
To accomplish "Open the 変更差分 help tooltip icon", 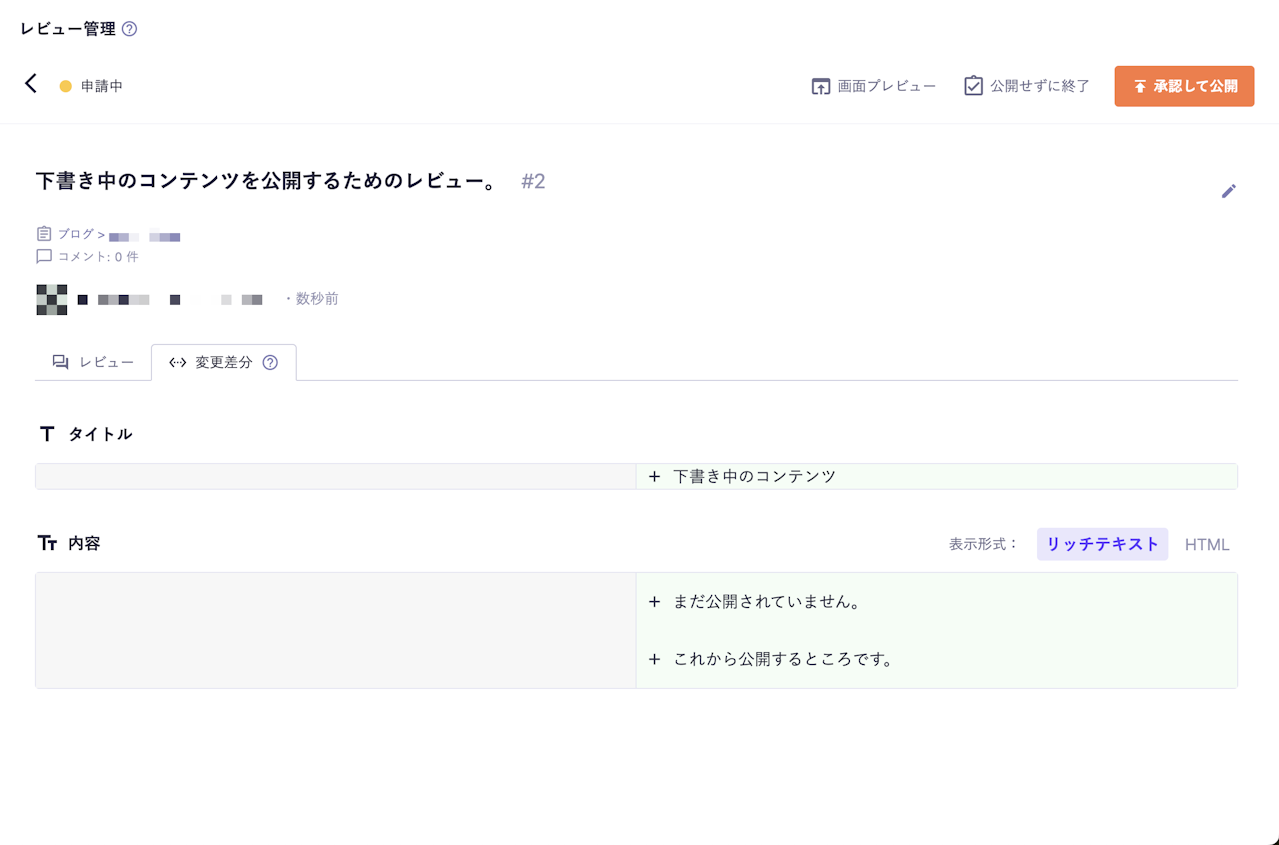I will tap(268, 362).
